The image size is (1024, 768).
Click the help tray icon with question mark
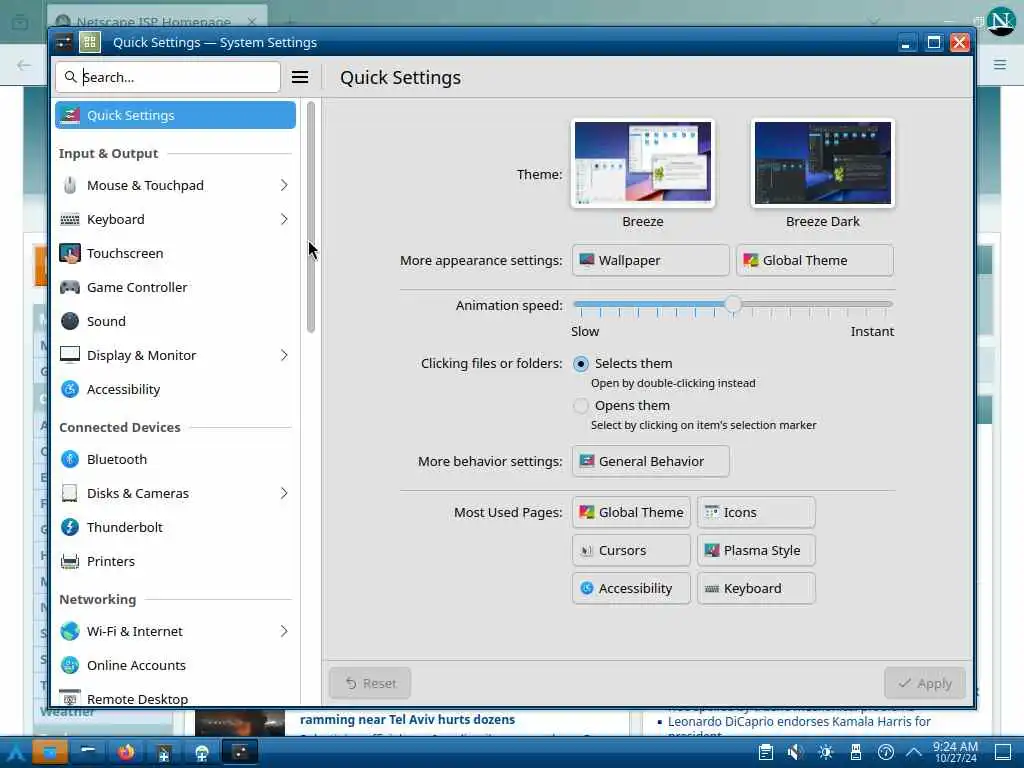pos(886,752)
